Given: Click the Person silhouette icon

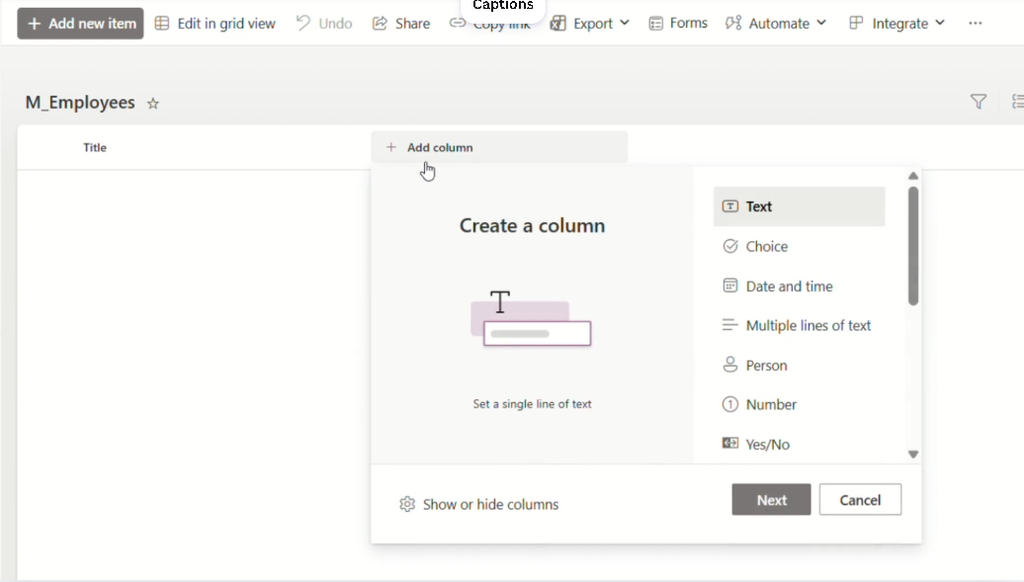Looking at the screenshot, I should (730, 364).
